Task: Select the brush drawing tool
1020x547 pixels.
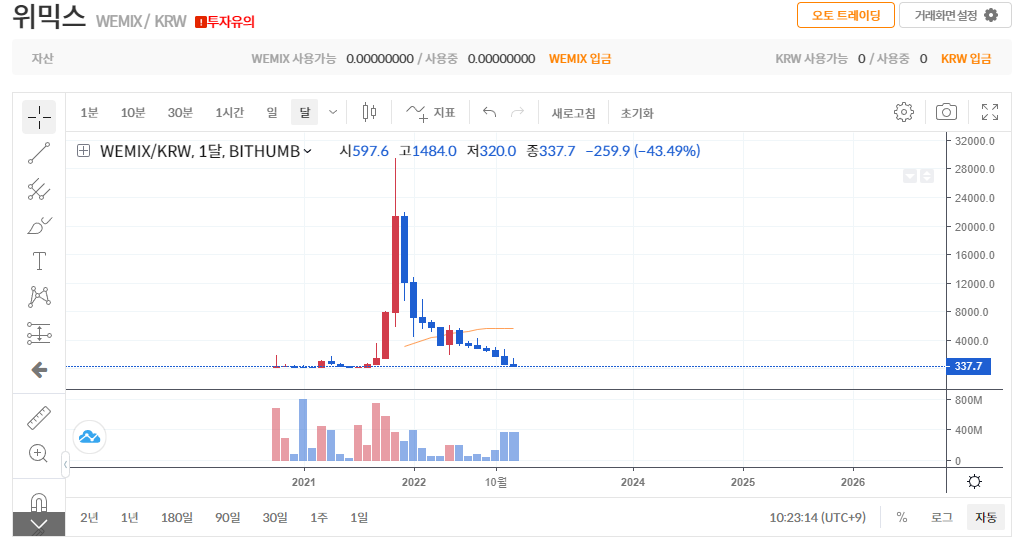Action: [x=39, y=226]
